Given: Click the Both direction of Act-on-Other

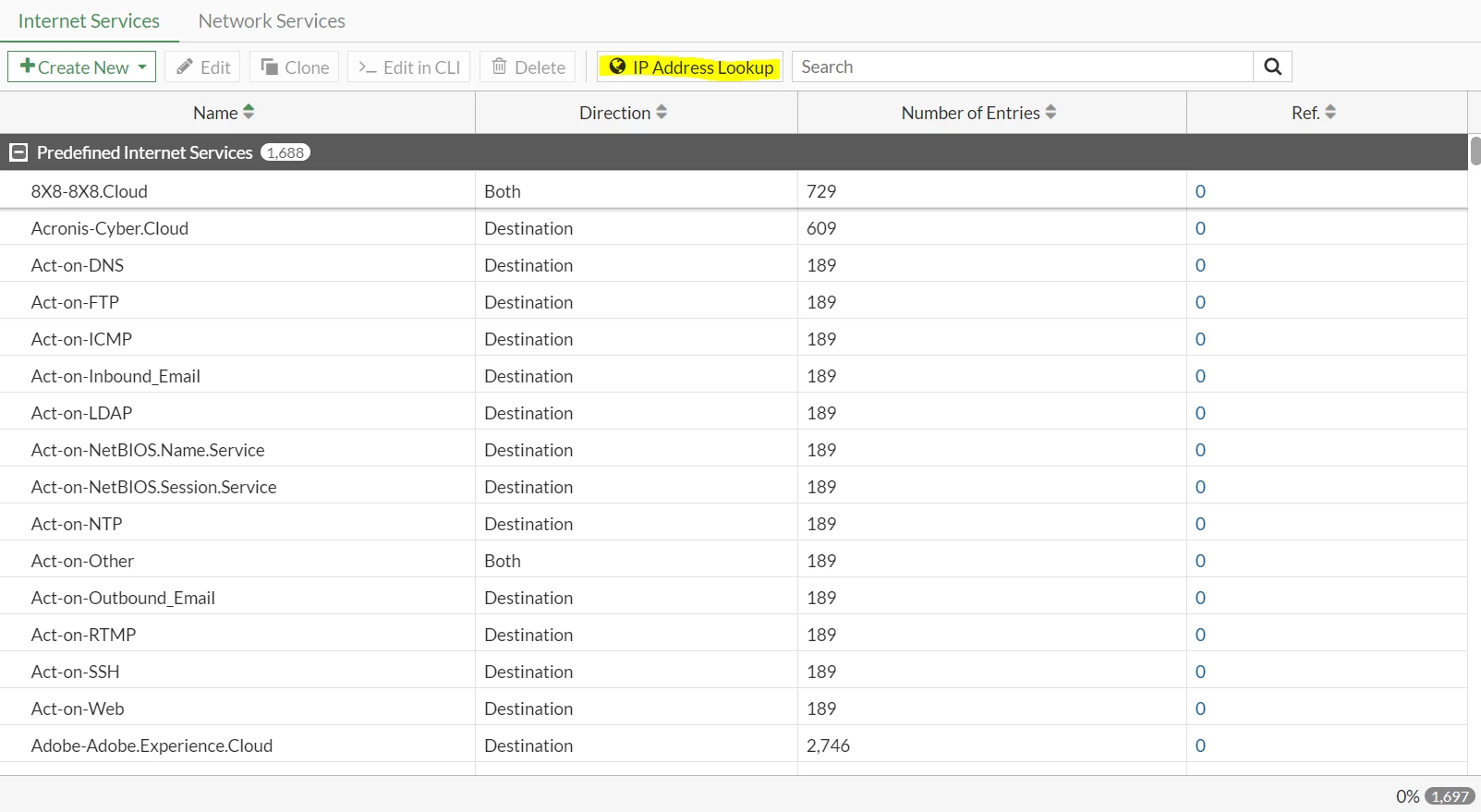Looking at the screenshot, I should (x=503, y=561).
